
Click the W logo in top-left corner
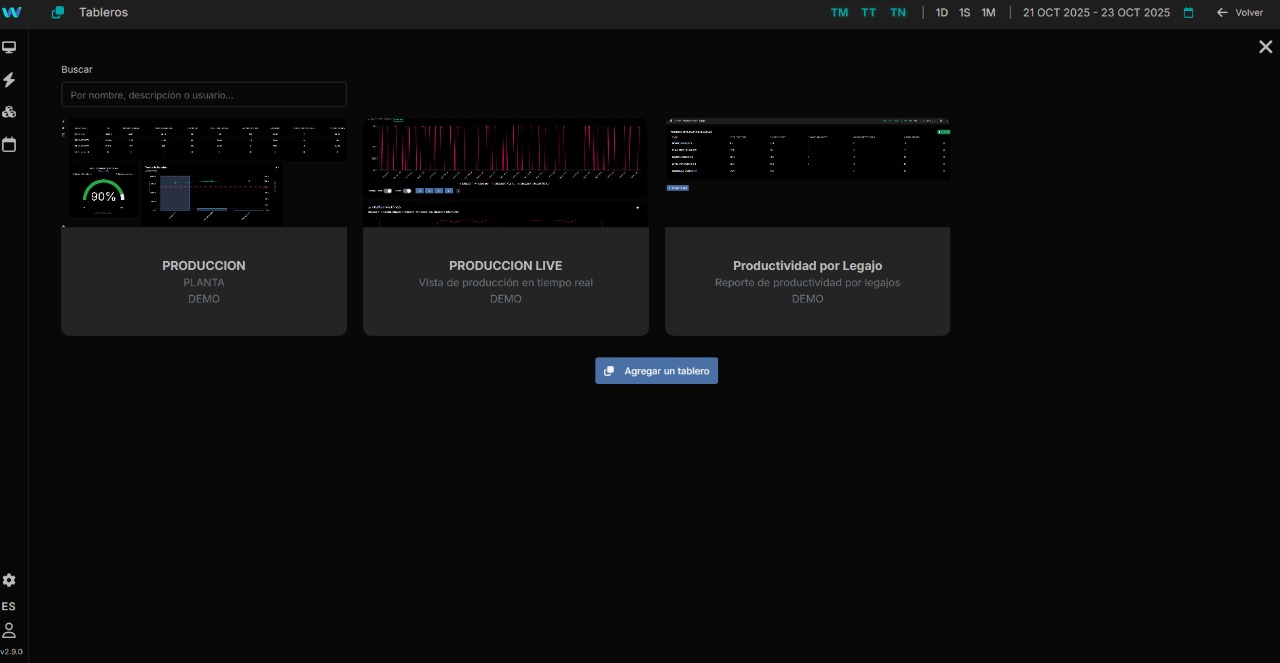(x=12, y=13)
